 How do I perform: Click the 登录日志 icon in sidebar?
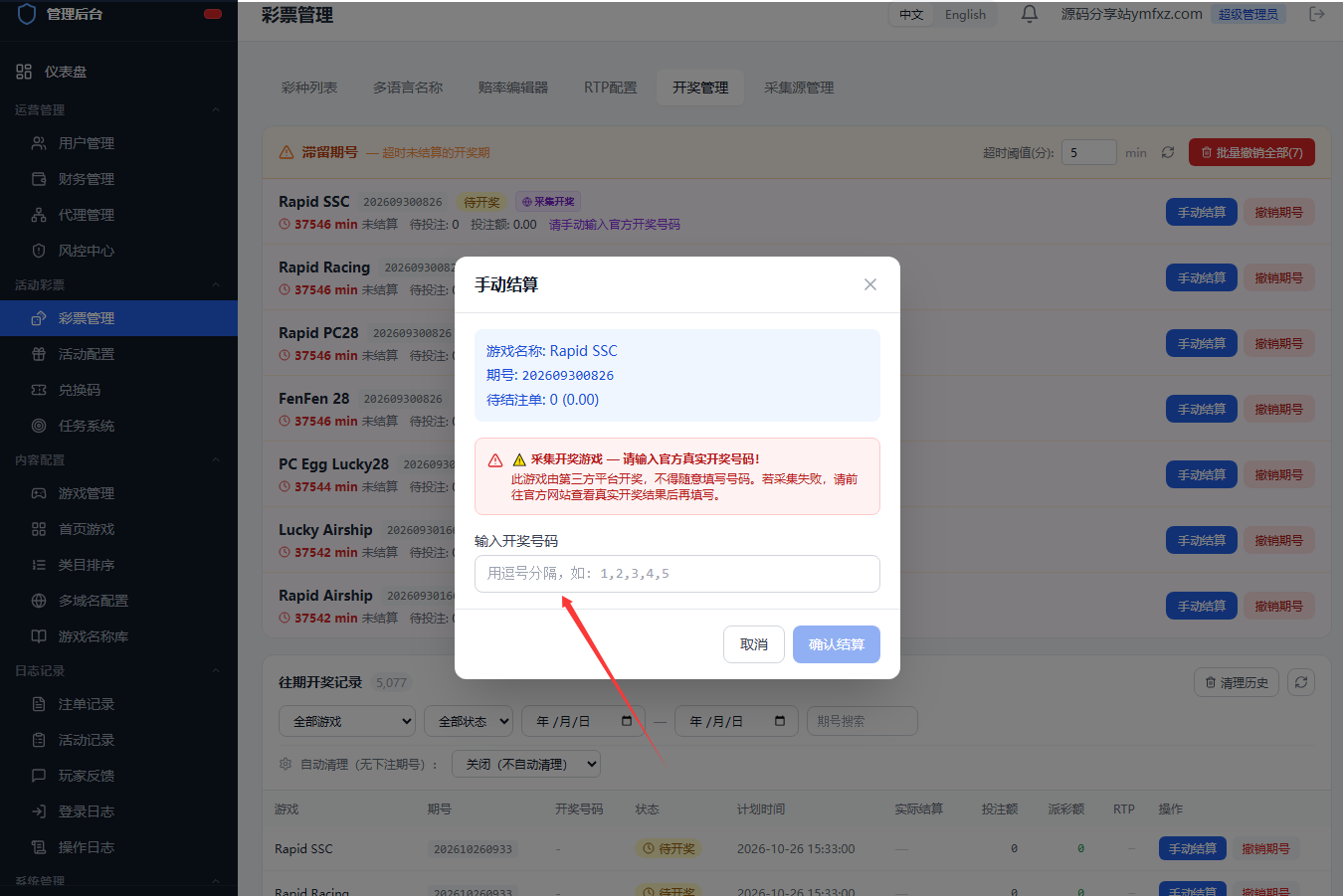[x=39, y=811]
